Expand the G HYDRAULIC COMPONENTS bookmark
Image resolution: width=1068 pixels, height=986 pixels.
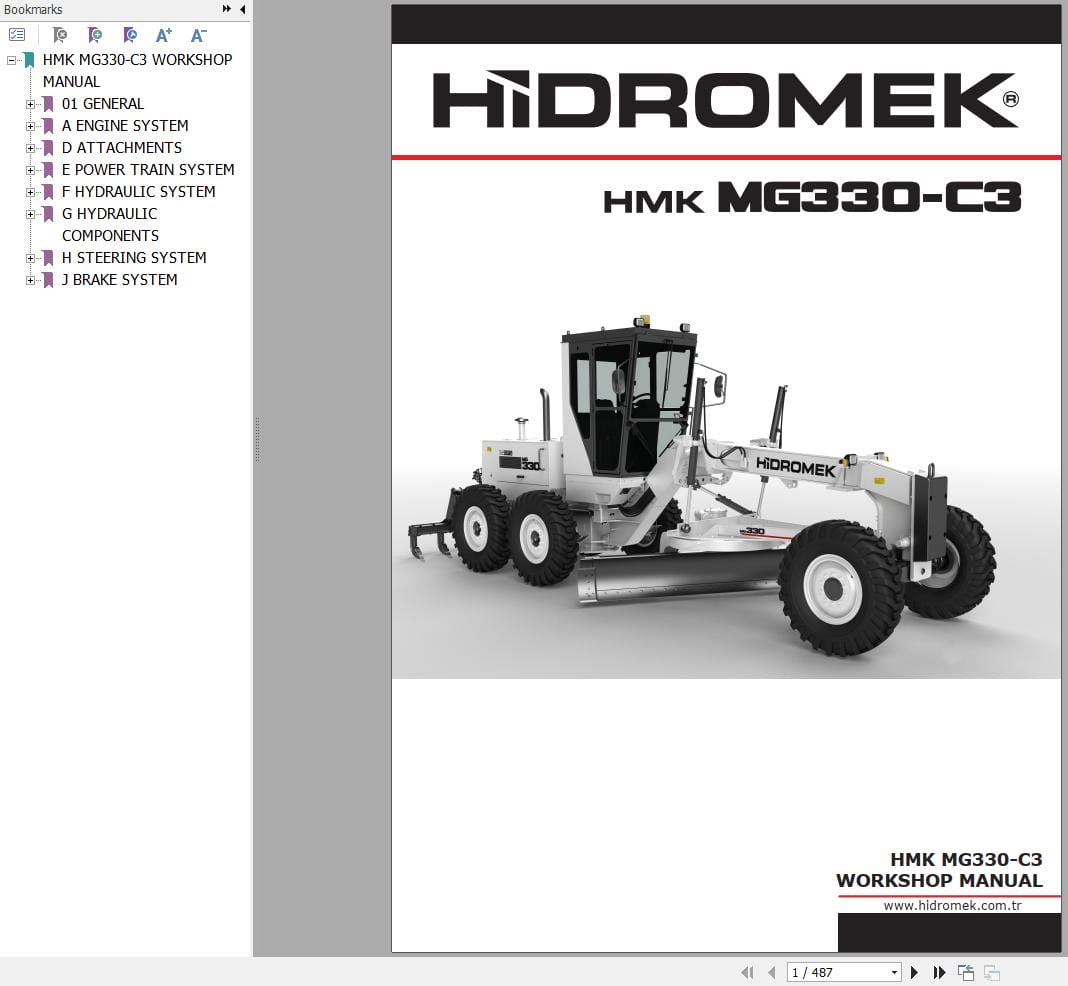[30, 214]
